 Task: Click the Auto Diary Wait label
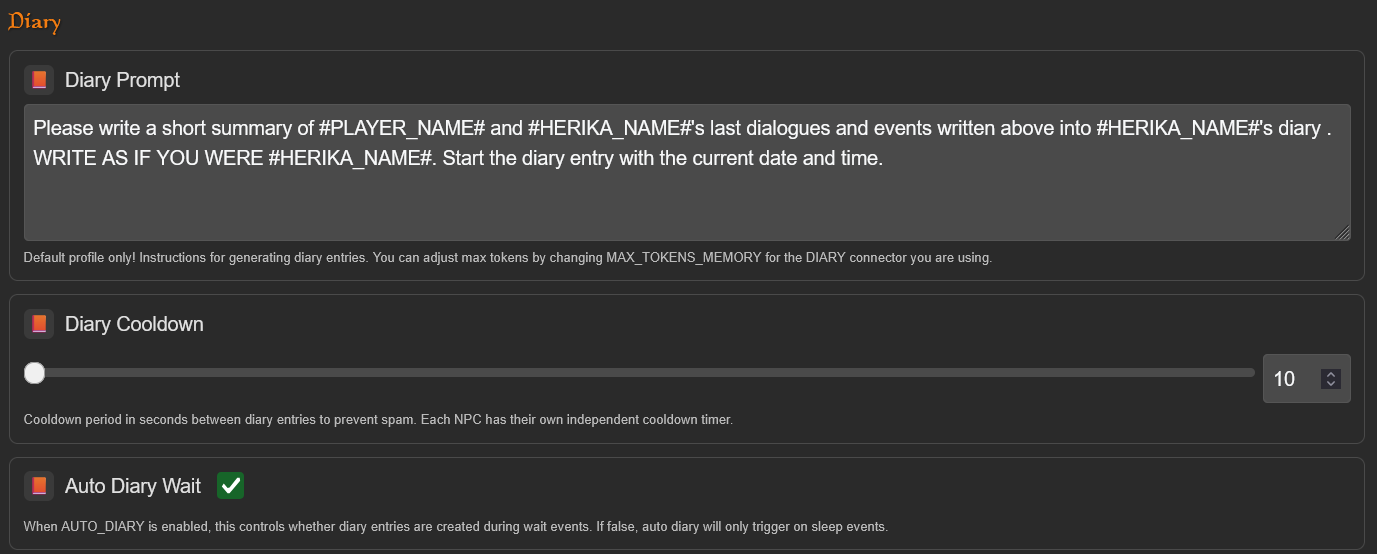[x=133, y=486]
